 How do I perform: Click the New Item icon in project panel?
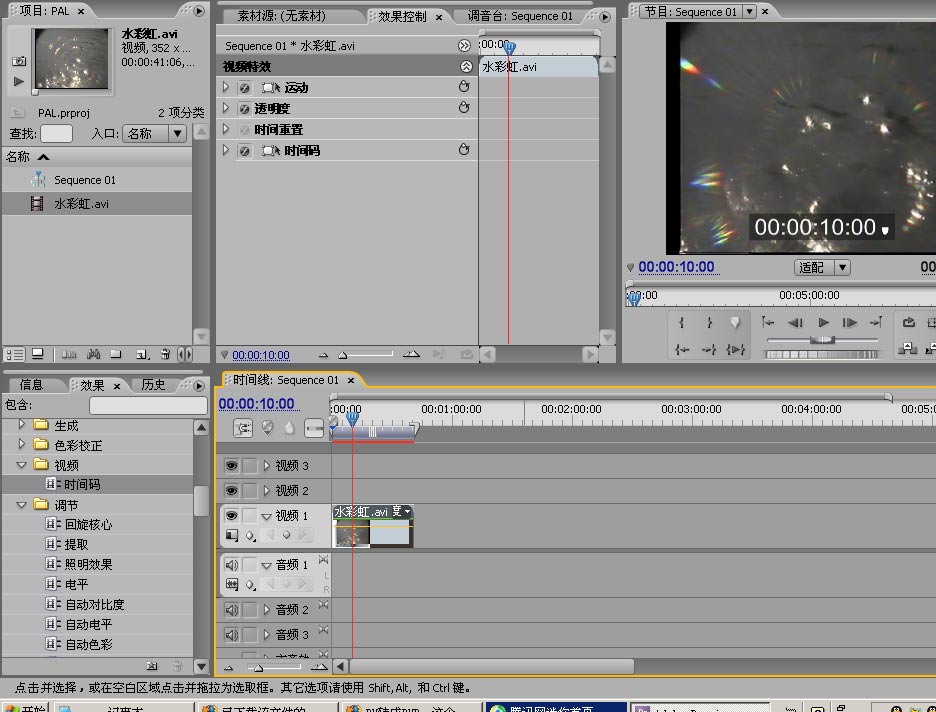coord(142,355)
